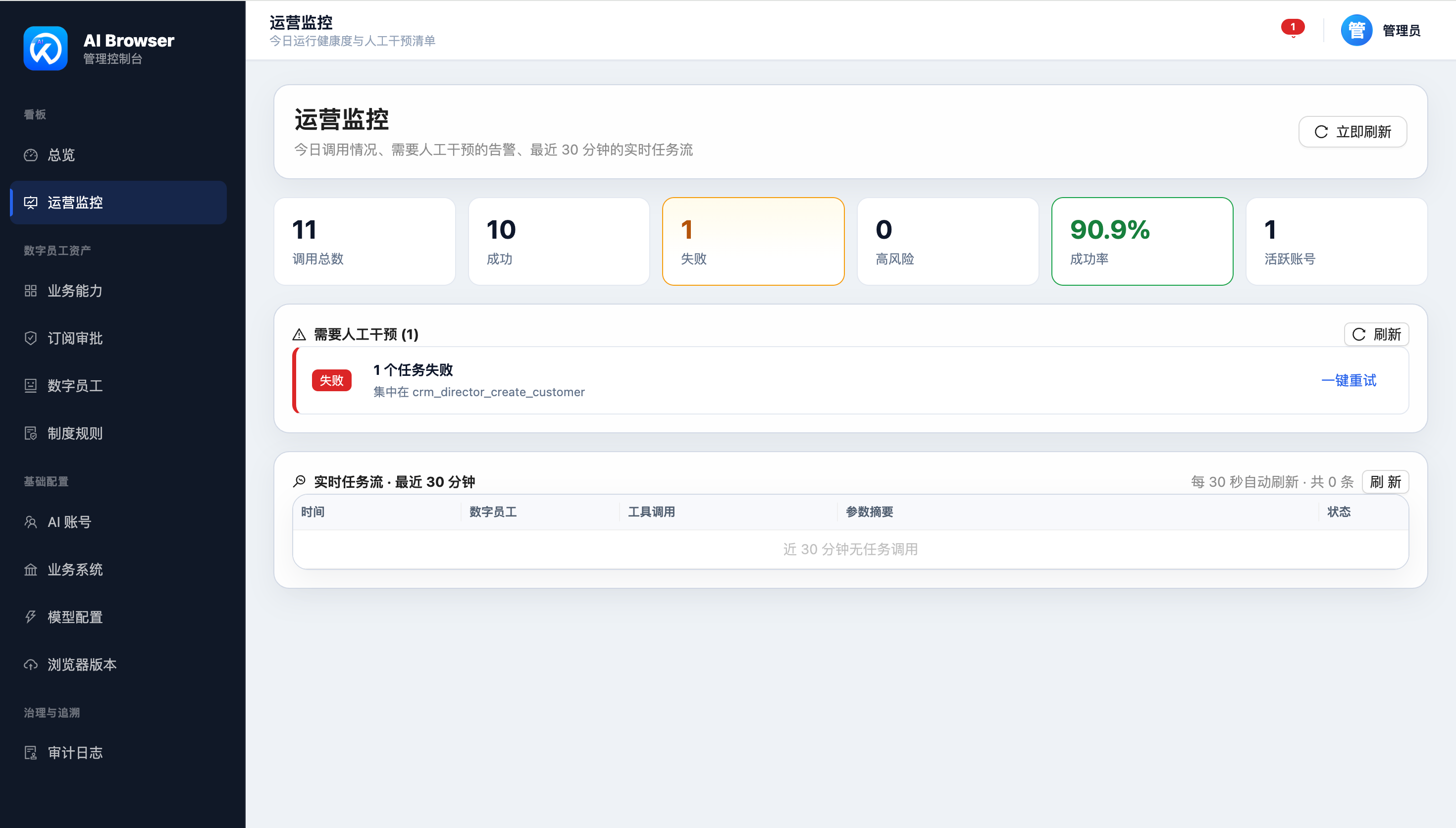The height and width of the screenshot is (828, 1456).
Task: Click the 管 admin avatar
Action: (x=1356, y=30)
